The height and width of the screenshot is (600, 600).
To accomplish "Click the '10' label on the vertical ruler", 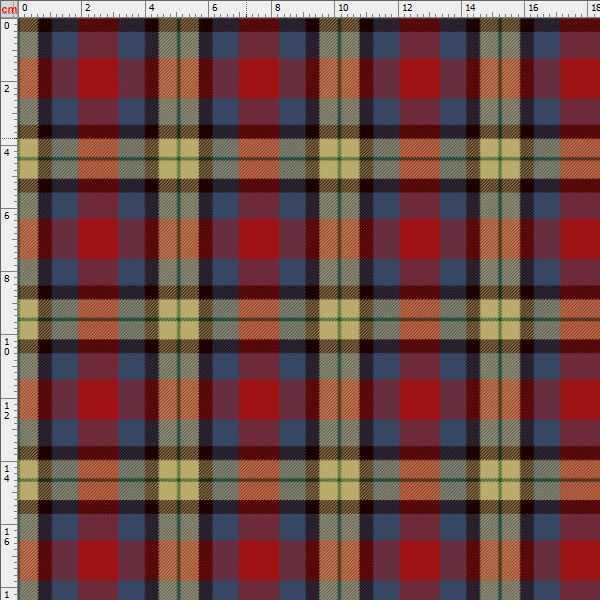I will click(7, 347).
